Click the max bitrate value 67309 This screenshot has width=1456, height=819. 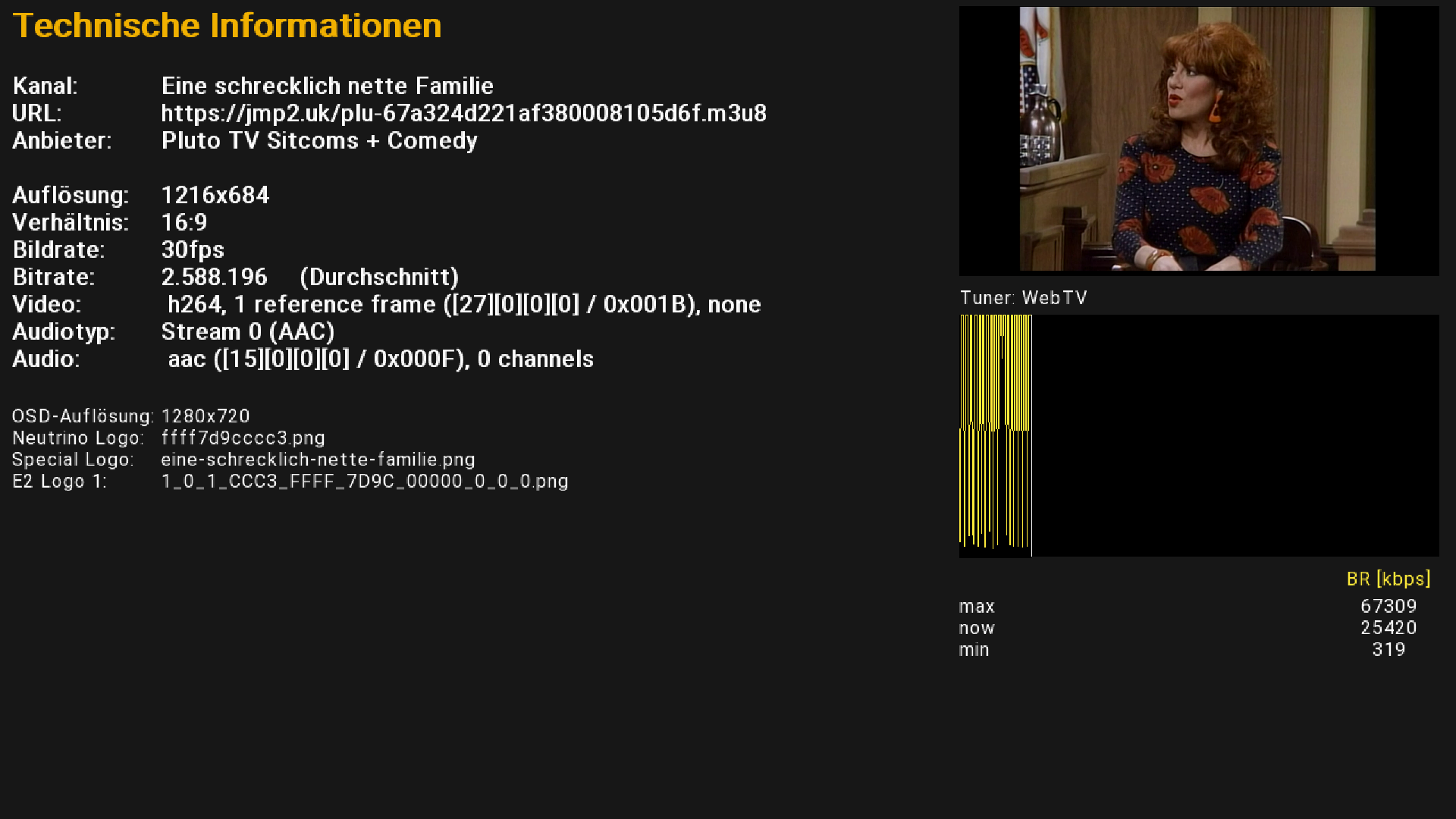coord(1388,607)
